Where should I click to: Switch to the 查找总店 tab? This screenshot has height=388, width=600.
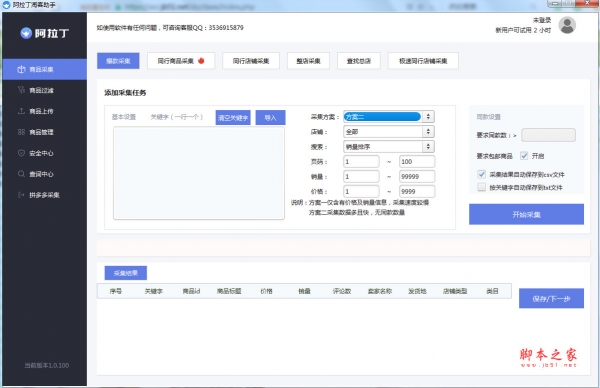click(359, 61)
